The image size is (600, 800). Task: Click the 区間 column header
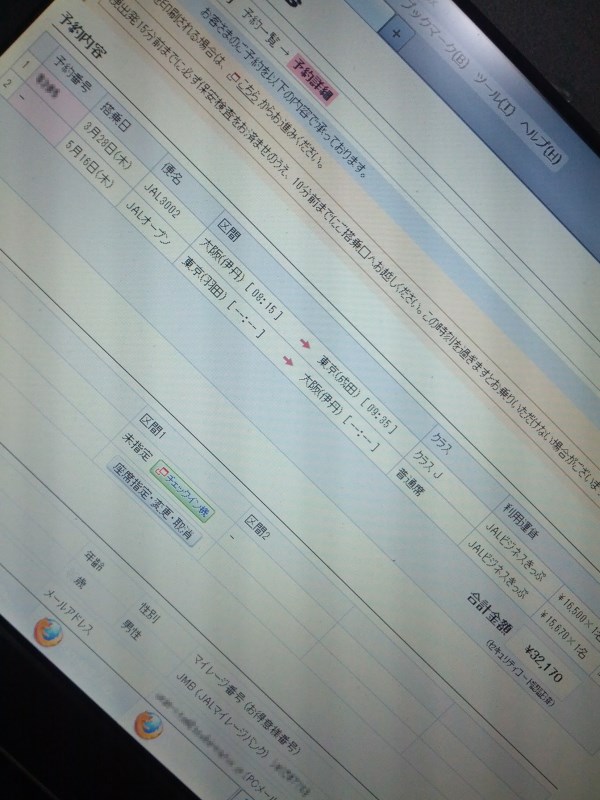[229, 230]
